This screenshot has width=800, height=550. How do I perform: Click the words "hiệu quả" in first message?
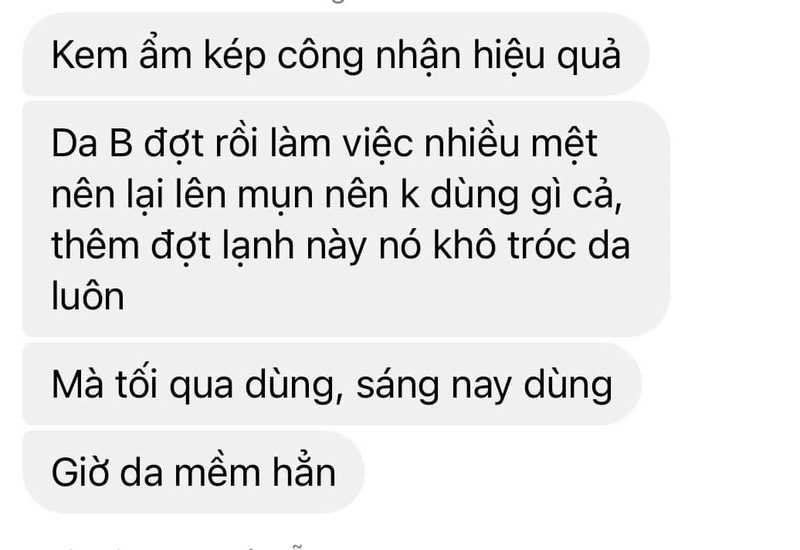[x=547, y=55]
